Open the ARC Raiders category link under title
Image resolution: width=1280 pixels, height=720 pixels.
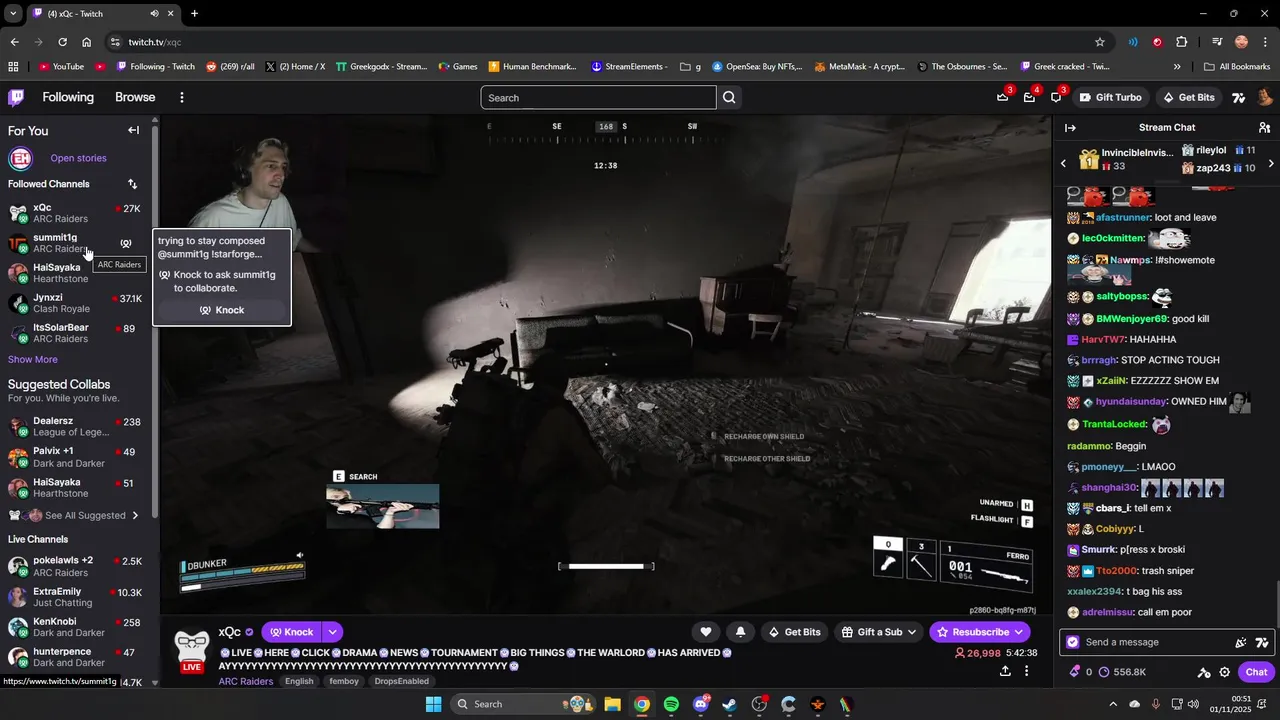pyautogui.click(x=246, y=681)
